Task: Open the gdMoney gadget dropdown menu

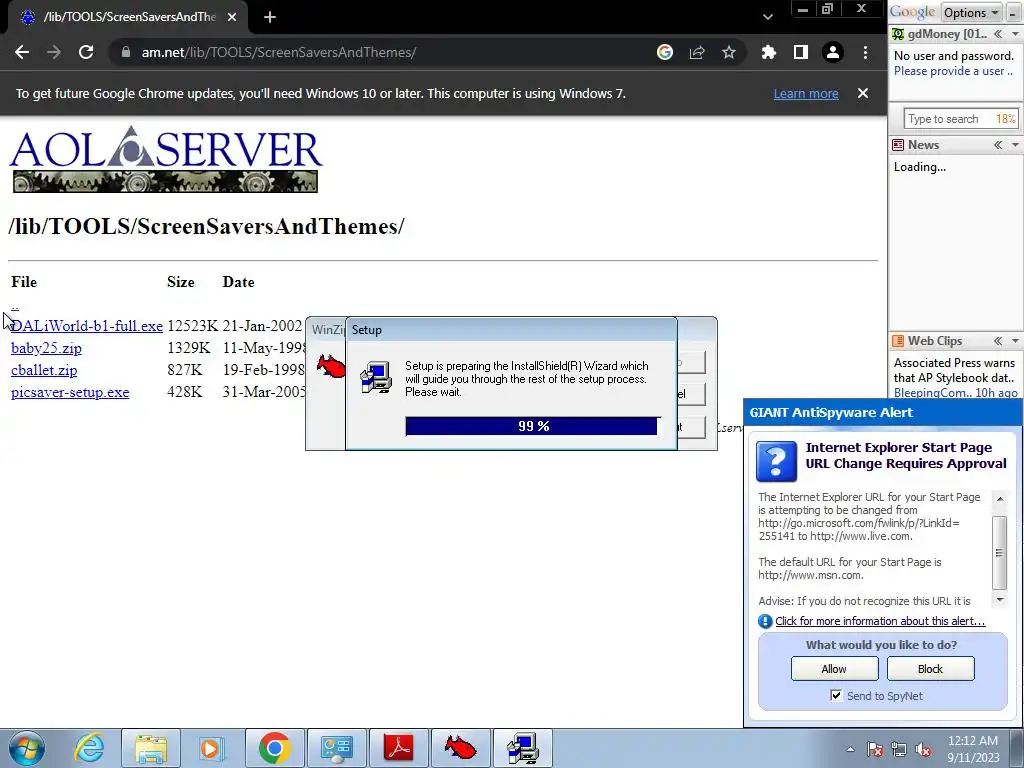Action: click(1015, 34)
